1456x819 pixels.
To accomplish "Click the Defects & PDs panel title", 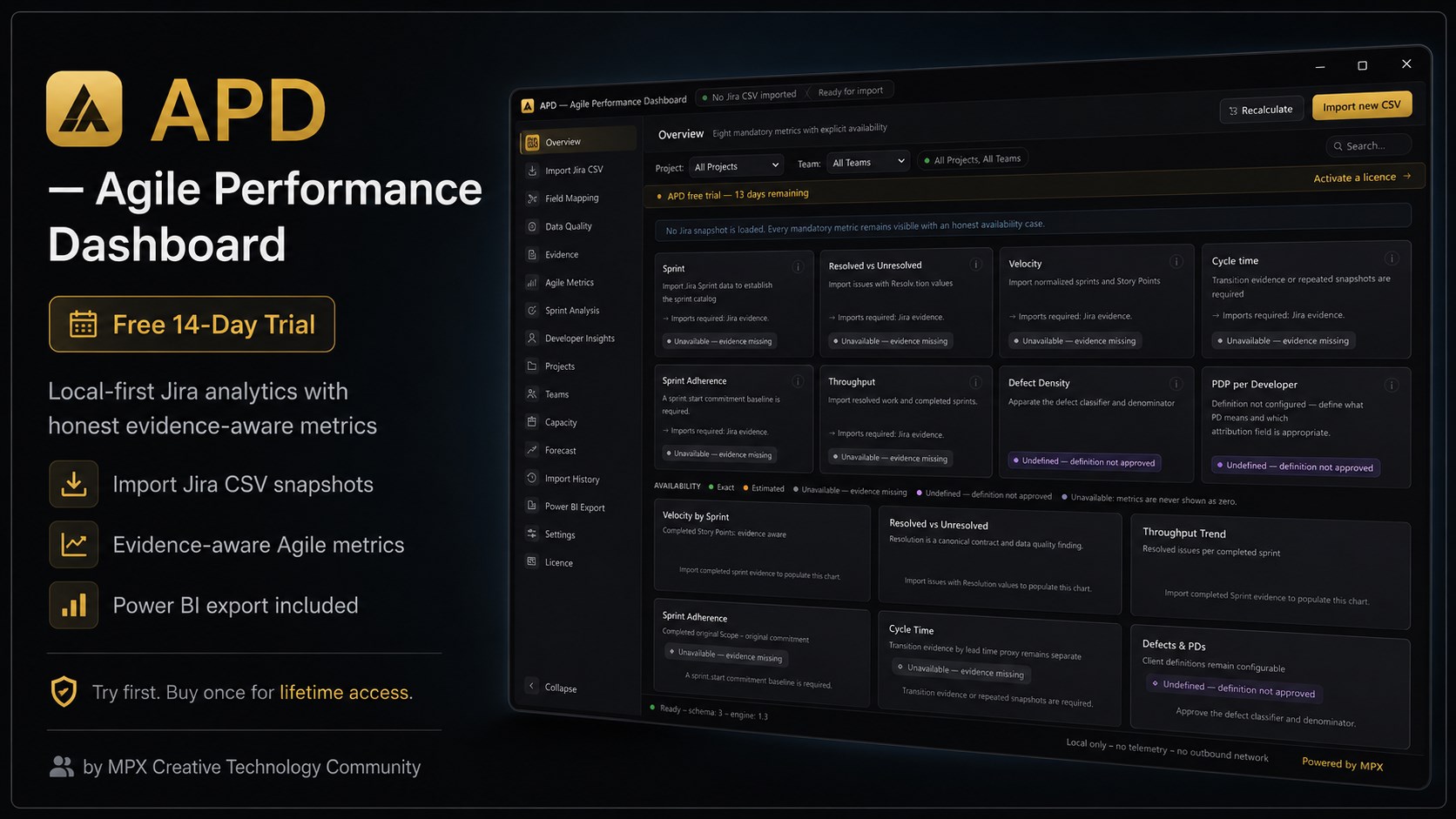I will click(1174, 645).
